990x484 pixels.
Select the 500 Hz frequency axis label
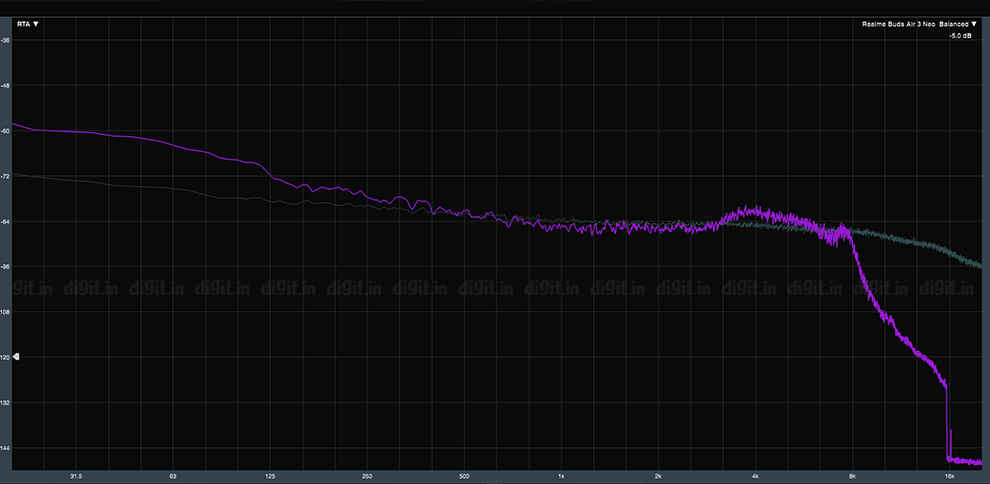point(464,475)
